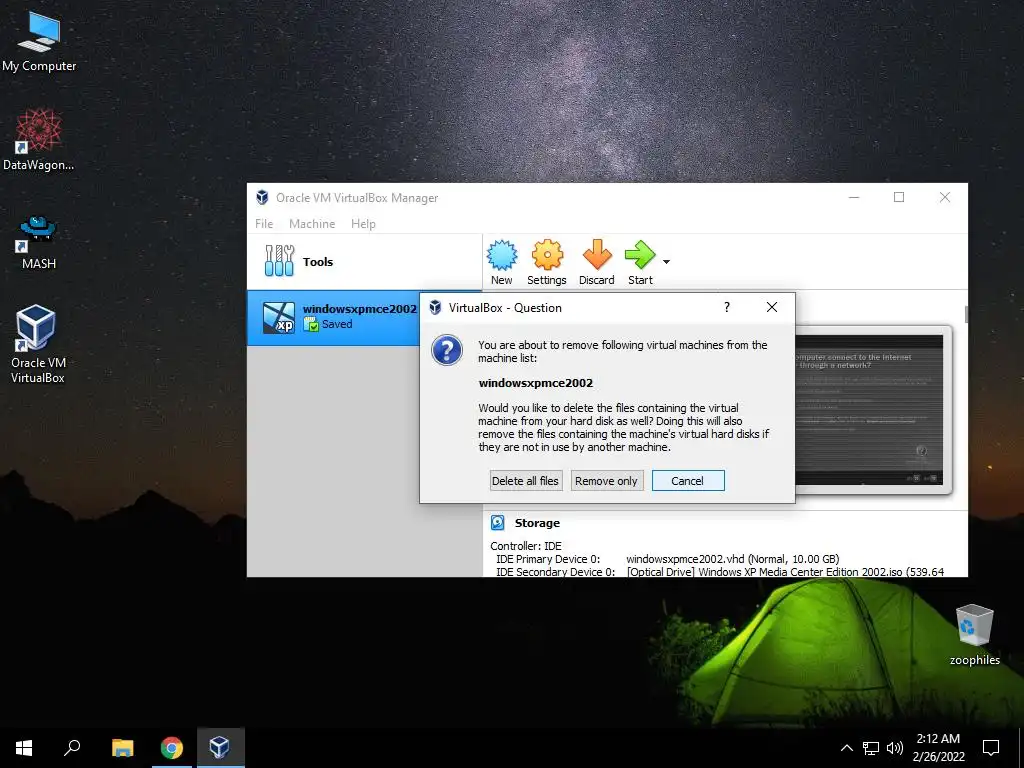Cancel the VM removal dialog
Image resolution: width=1024 pixels, height=768 pixels.
click(x=688, y=481)
